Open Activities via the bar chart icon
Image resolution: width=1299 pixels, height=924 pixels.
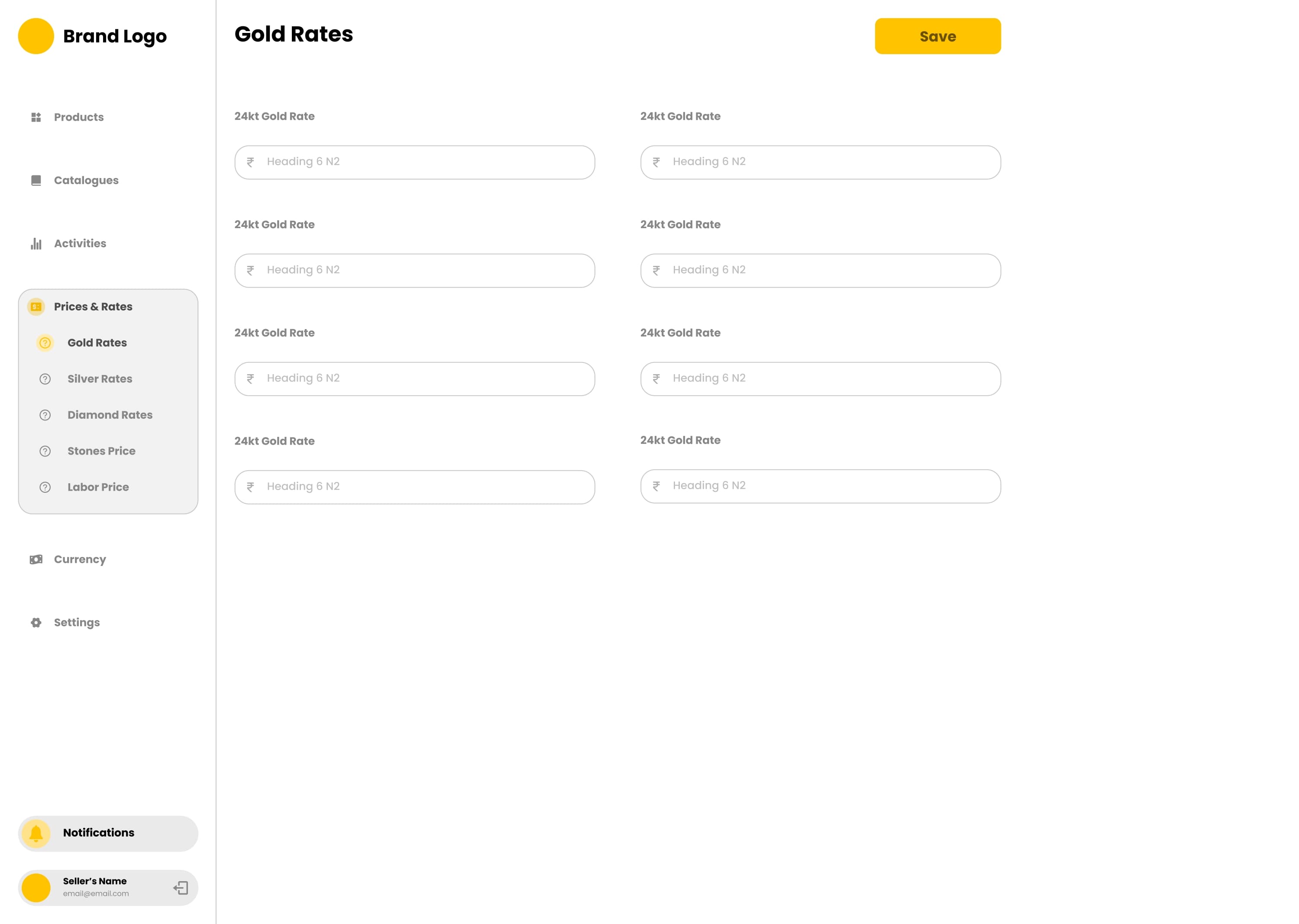click(36, 243)
